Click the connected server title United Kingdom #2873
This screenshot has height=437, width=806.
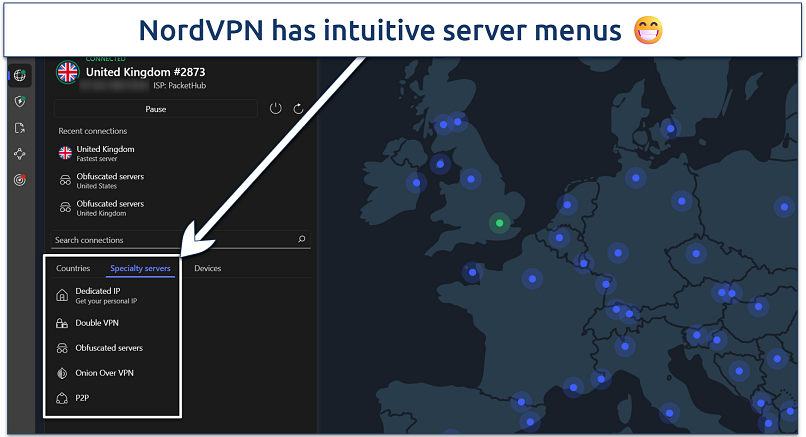pos(145,72)
